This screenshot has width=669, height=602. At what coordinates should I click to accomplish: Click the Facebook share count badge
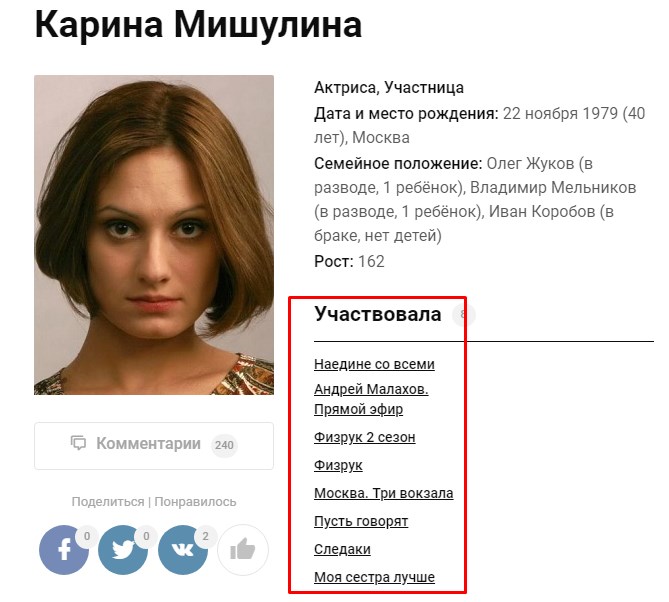tap(87, 536)
